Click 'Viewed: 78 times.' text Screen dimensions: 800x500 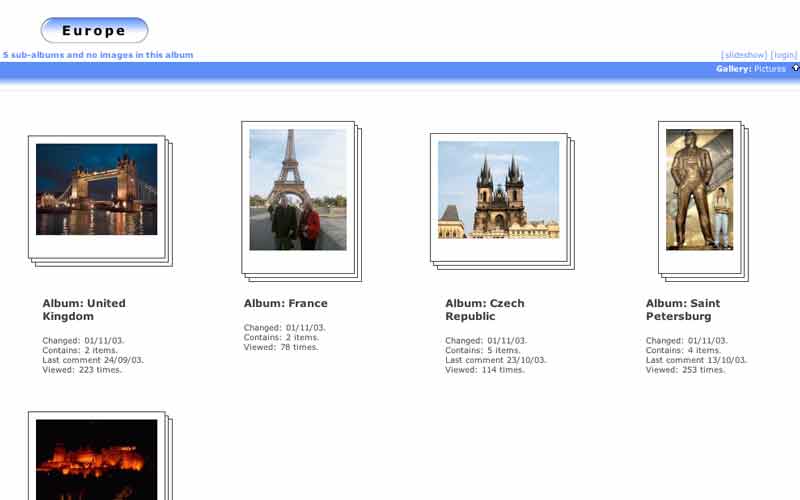(x=281, y=347)
